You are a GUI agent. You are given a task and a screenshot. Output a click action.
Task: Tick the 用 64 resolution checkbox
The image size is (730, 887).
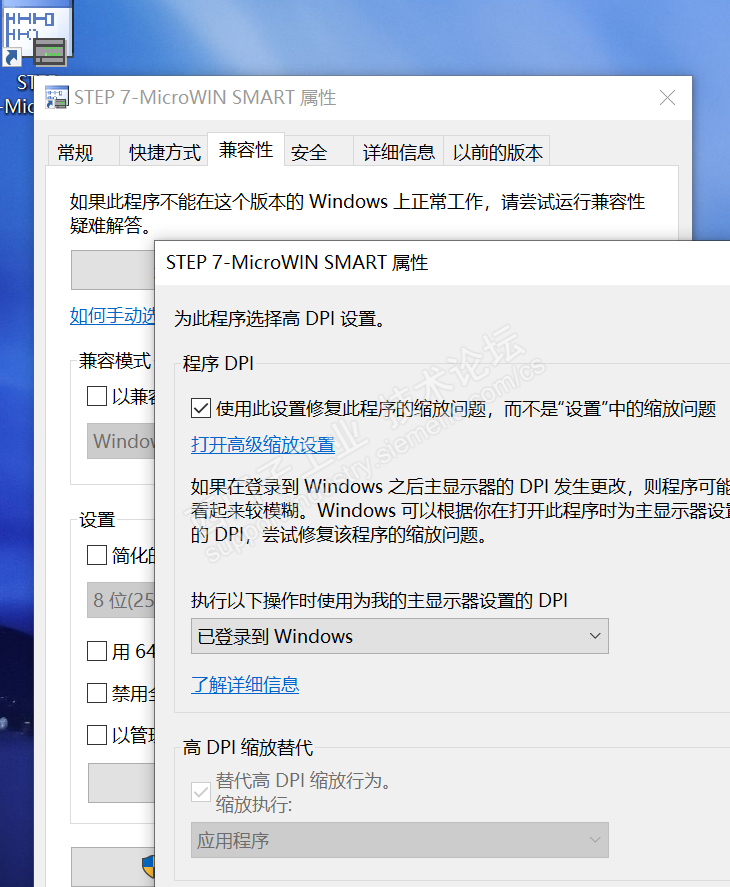click(x=97, y=651)
